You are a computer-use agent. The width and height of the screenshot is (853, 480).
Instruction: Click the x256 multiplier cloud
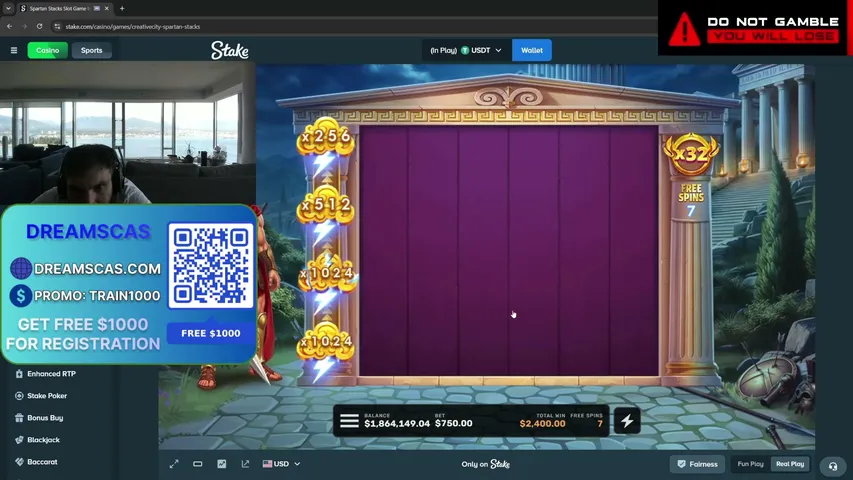click(326, 136)
